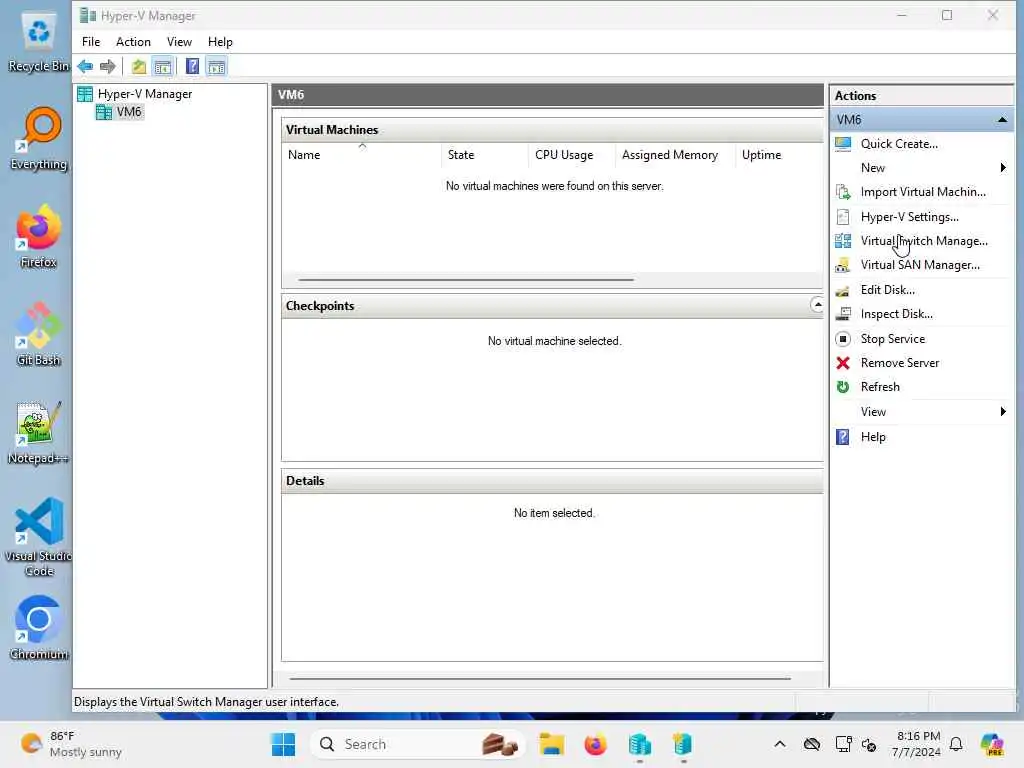Image resolution: width=1024 pixels, height=768 pixels.
Task: Launch Virtual Switch Manager action
Action: click(923, 241)
